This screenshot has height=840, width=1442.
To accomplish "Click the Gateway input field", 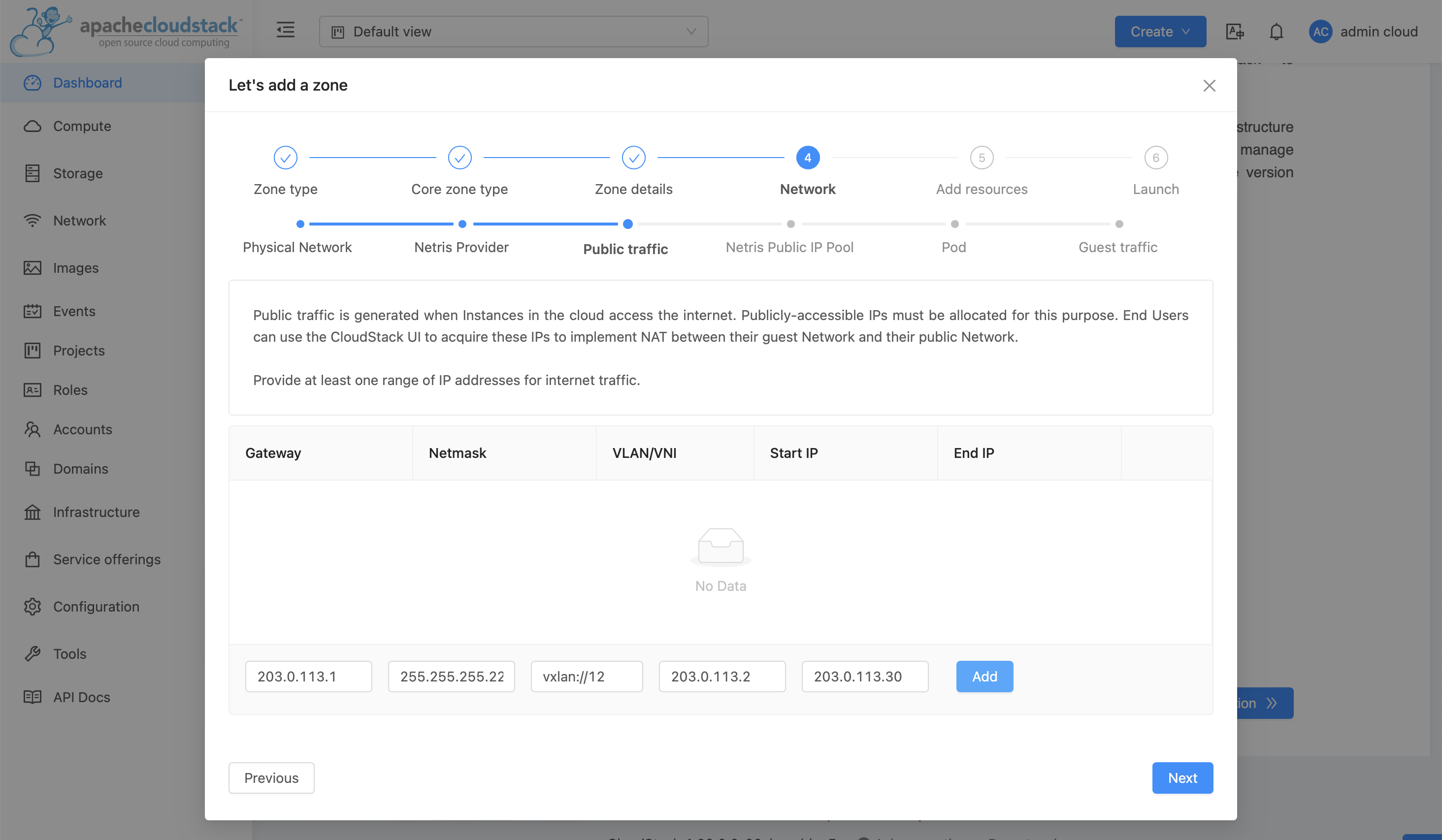I will click(x=308, y=677).
